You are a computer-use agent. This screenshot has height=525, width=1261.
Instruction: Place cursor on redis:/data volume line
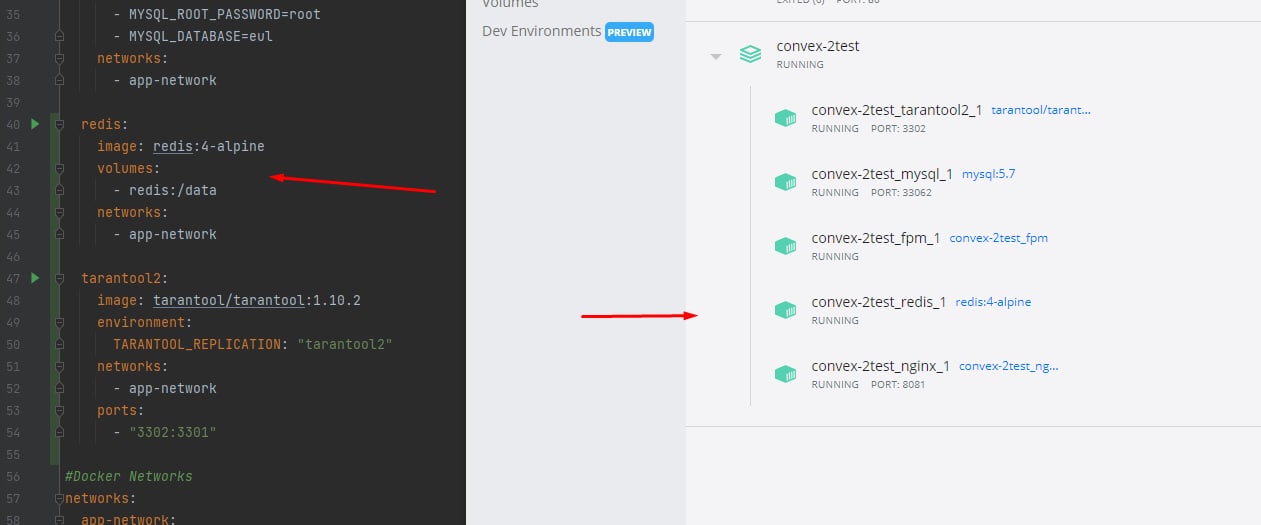(x=173, y=190)
